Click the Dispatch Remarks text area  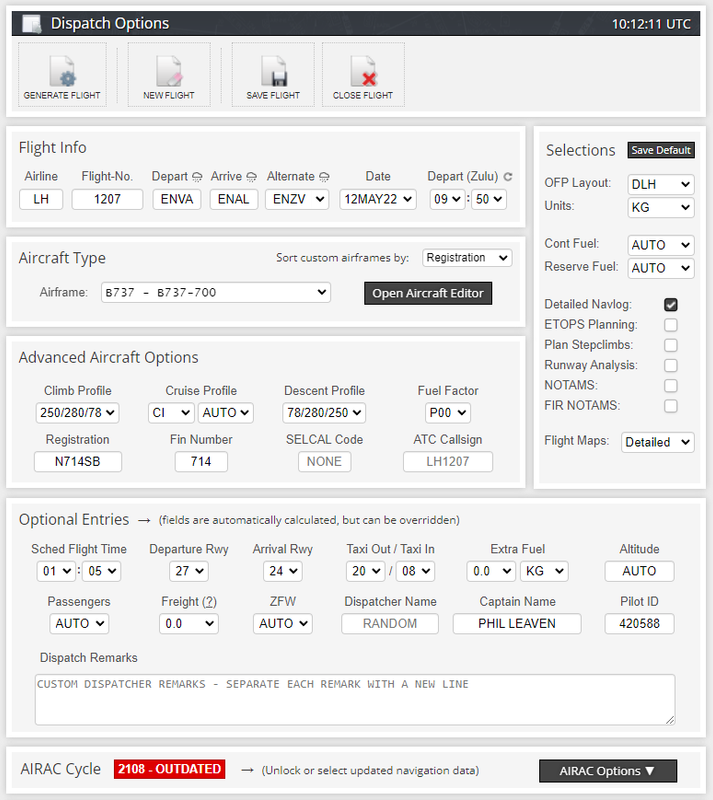pos(355,699)
